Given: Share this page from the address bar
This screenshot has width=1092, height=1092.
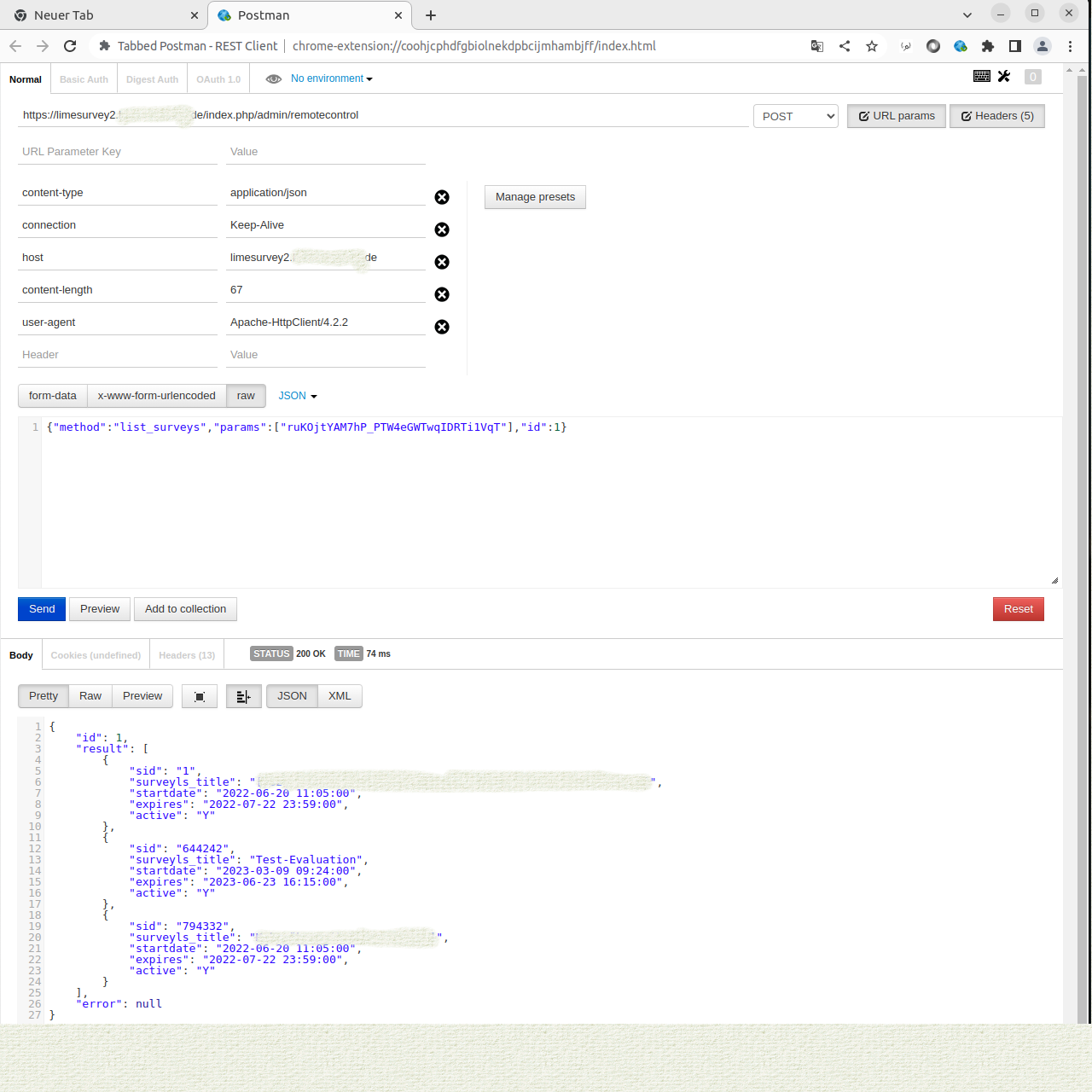Looking at the screenshot, I should pos(845,46).
